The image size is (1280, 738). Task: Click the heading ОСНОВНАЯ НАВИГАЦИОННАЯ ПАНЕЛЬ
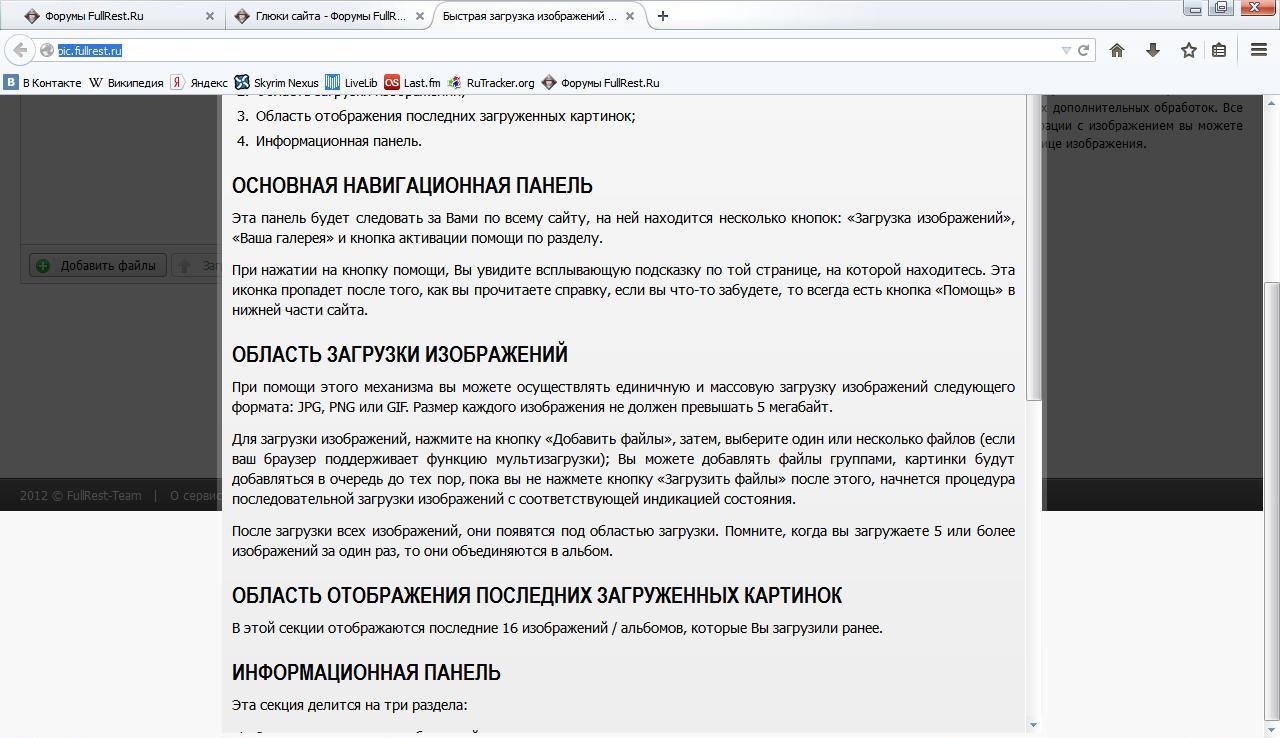click(412, 185)
